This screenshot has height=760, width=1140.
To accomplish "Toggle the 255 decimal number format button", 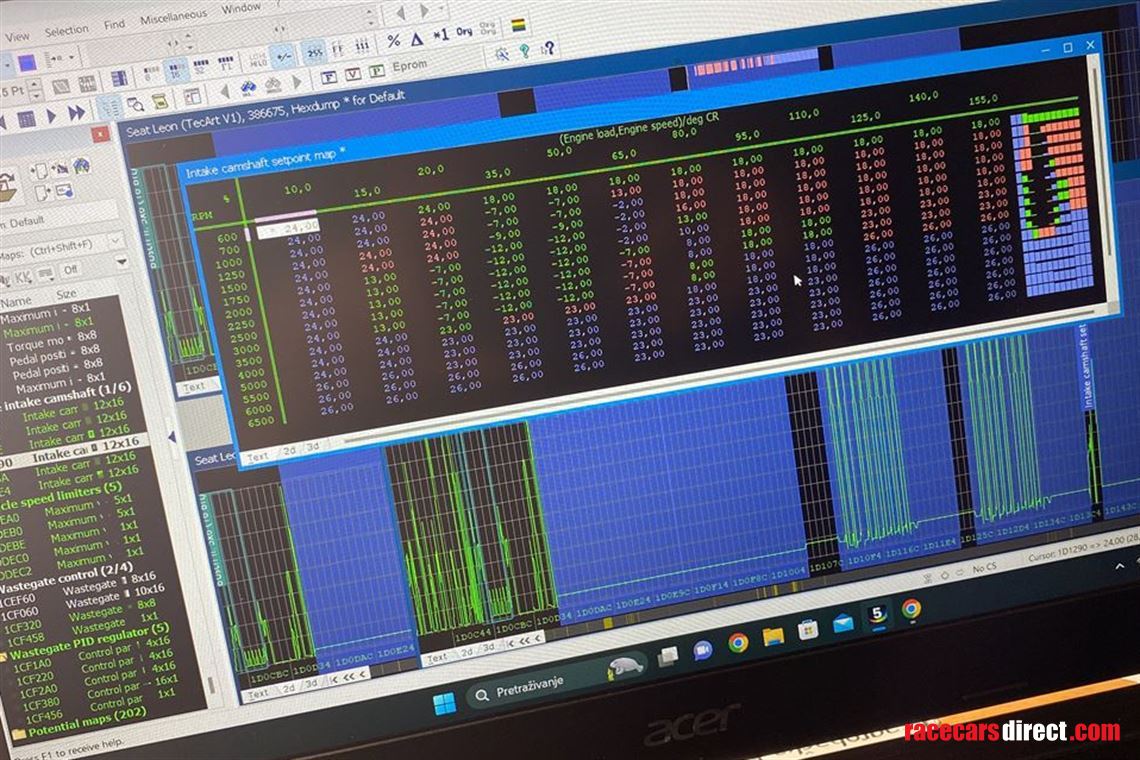I will point(315,51).
